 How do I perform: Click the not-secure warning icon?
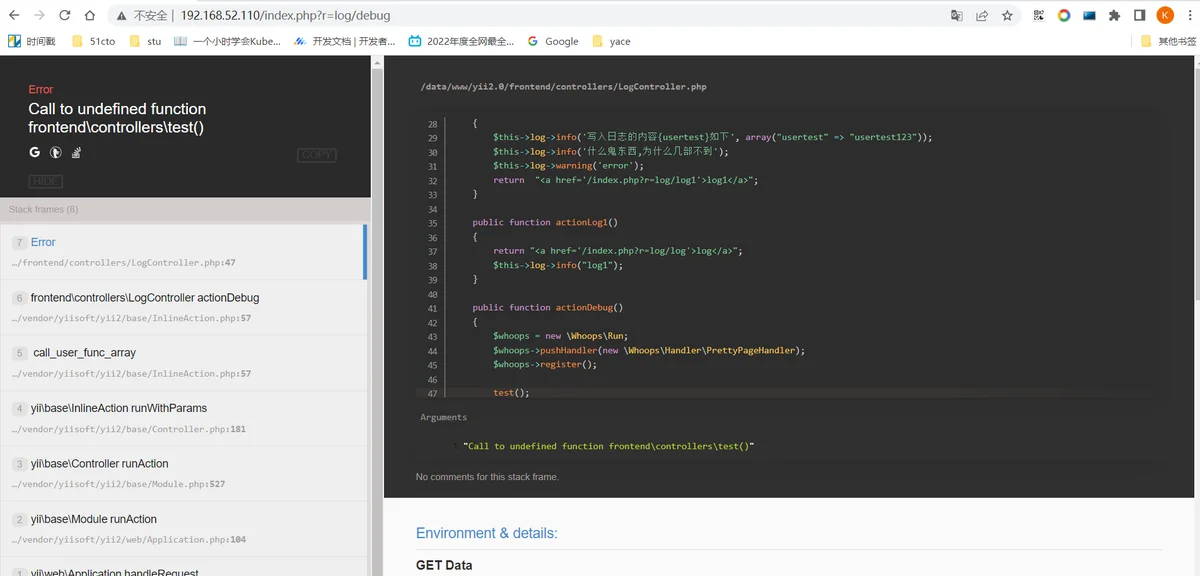(121, 15)
